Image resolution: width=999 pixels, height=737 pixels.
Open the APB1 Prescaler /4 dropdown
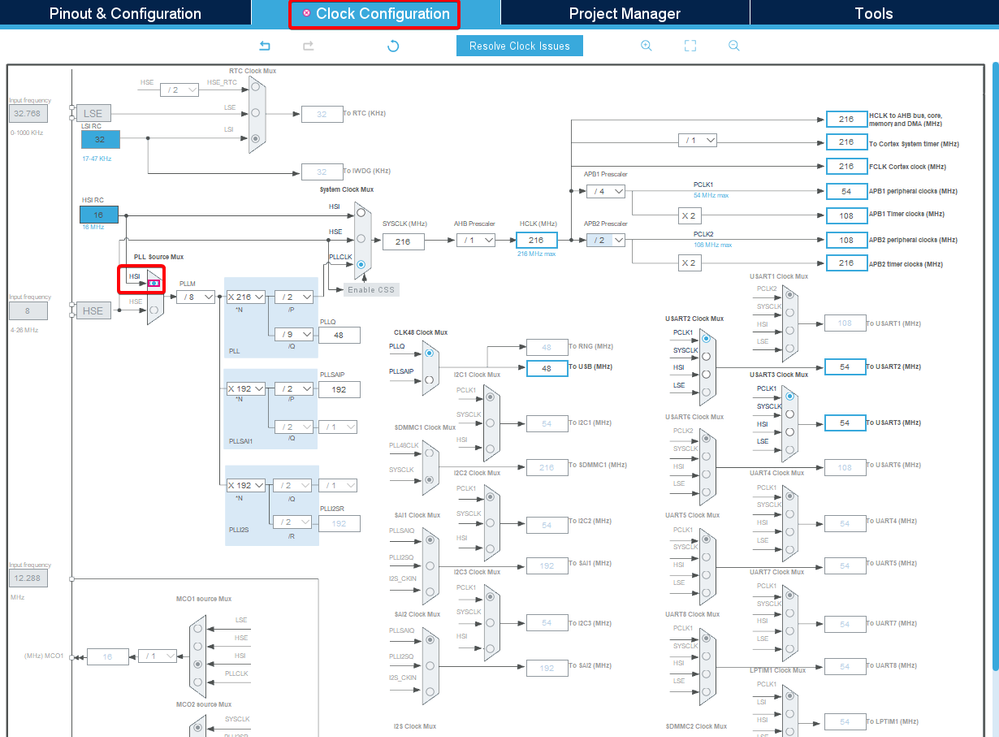pyautogui.click(x=606, y=191)
